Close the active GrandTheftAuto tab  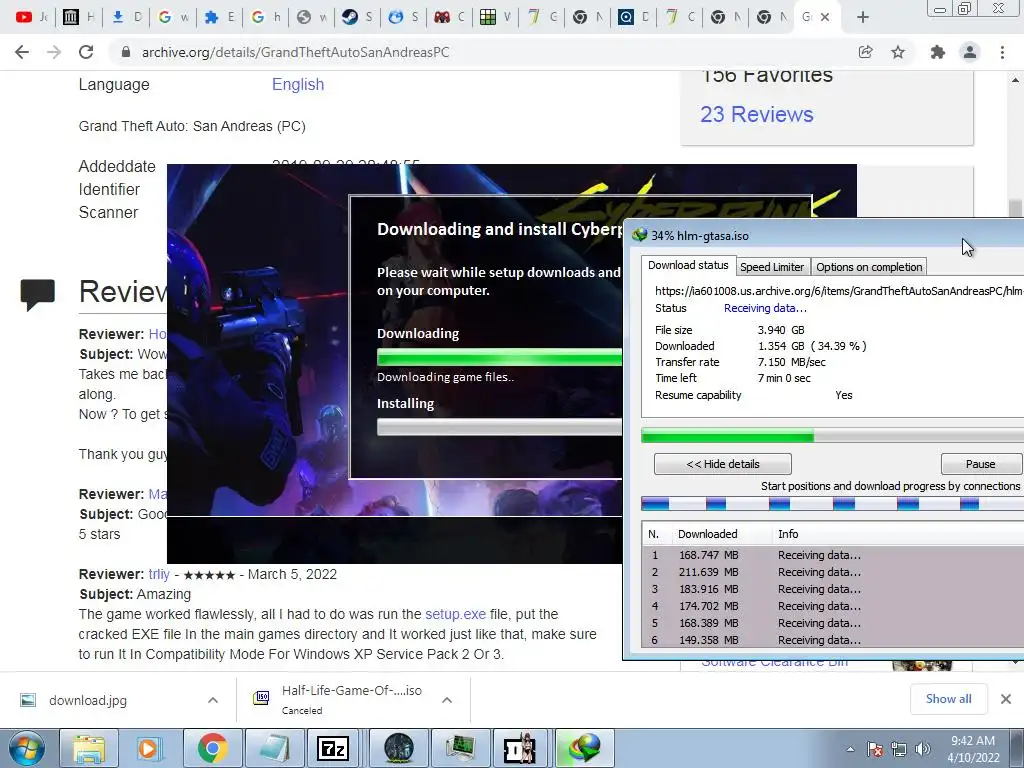[x=825, y=18]
